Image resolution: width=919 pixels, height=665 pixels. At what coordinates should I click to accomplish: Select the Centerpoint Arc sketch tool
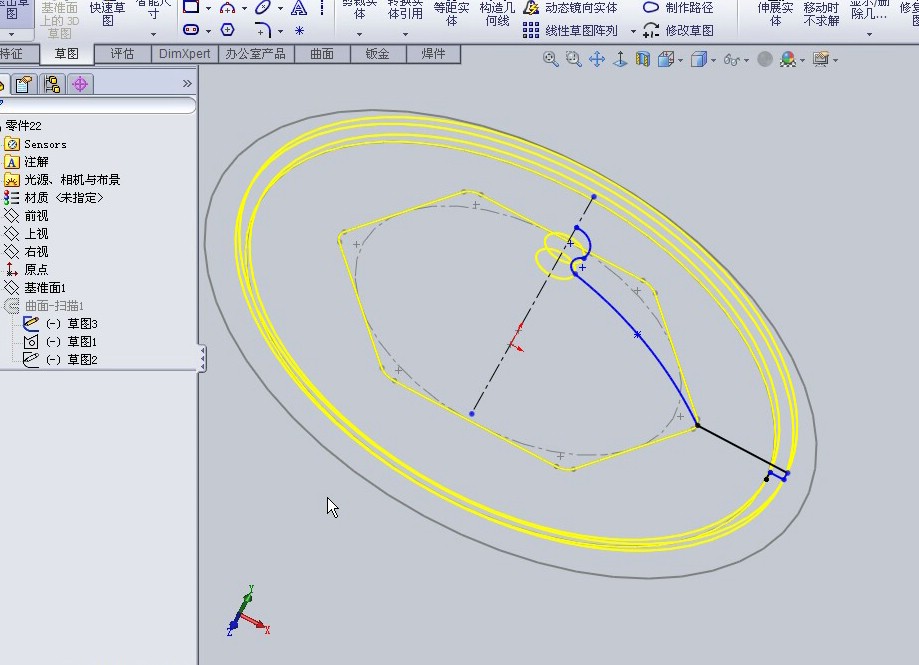(x=227, y=8)
